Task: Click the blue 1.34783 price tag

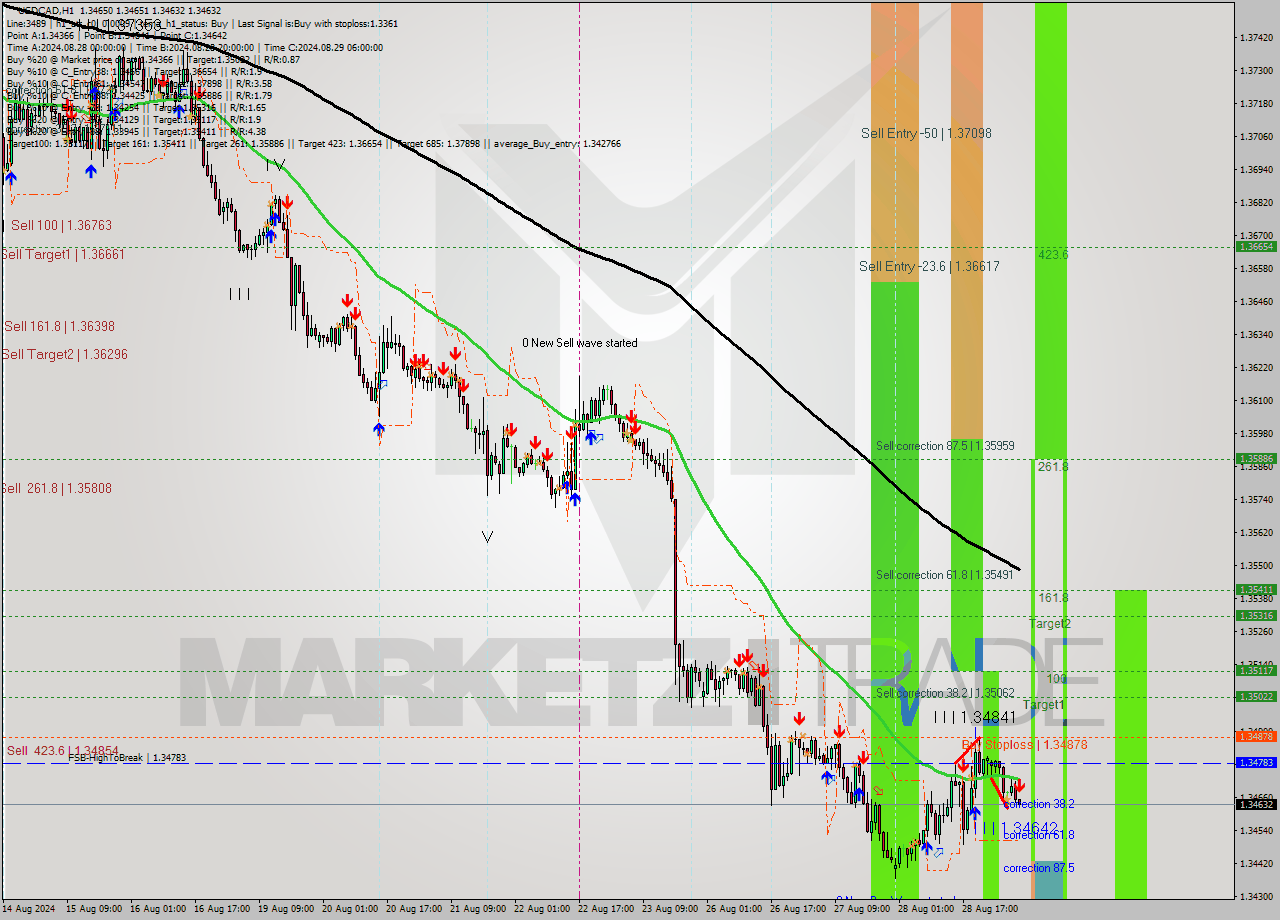Action: (x=1255, y=763)
